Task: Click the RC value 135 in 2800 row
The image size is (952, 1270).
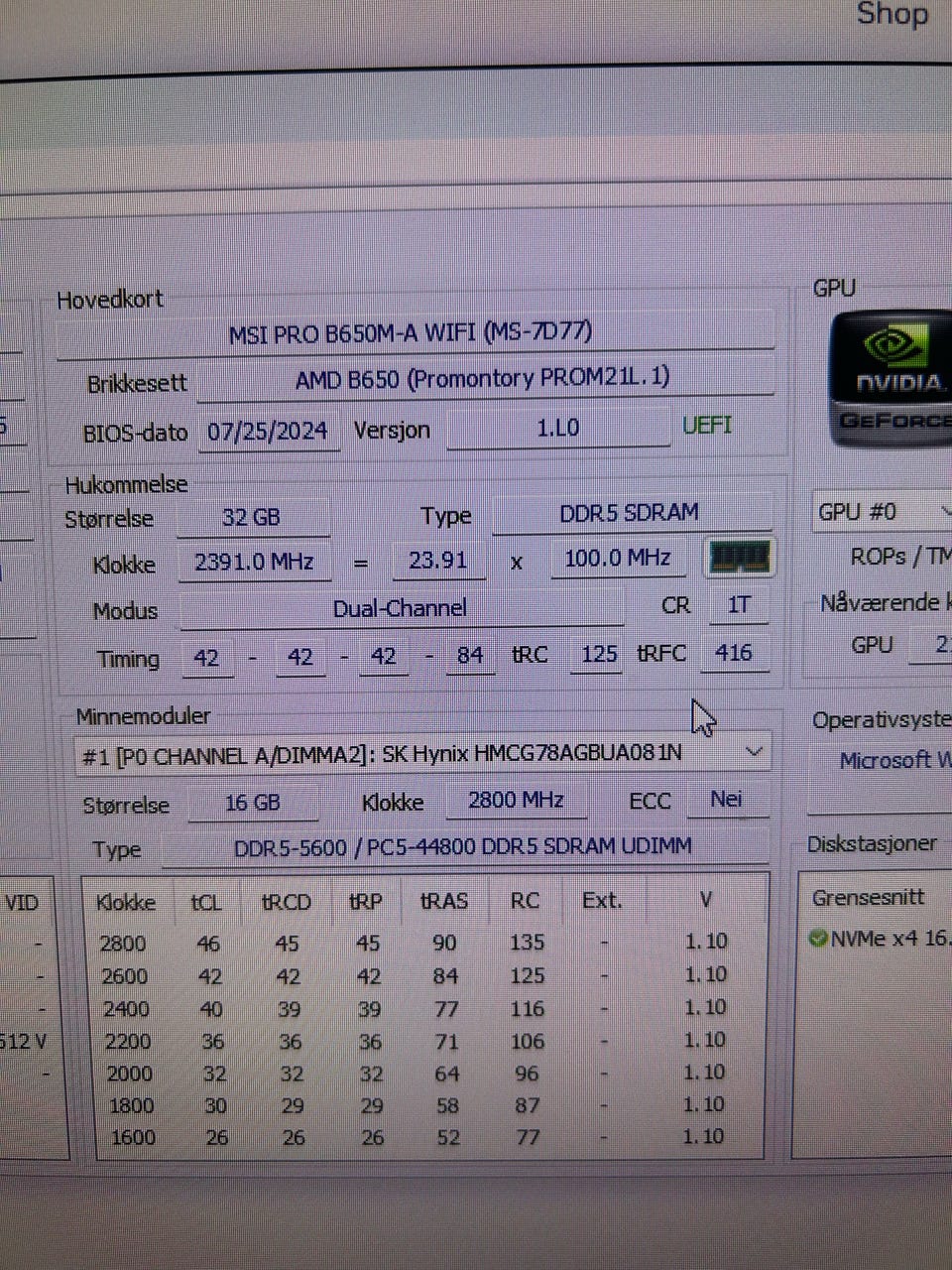Action: 527,942
